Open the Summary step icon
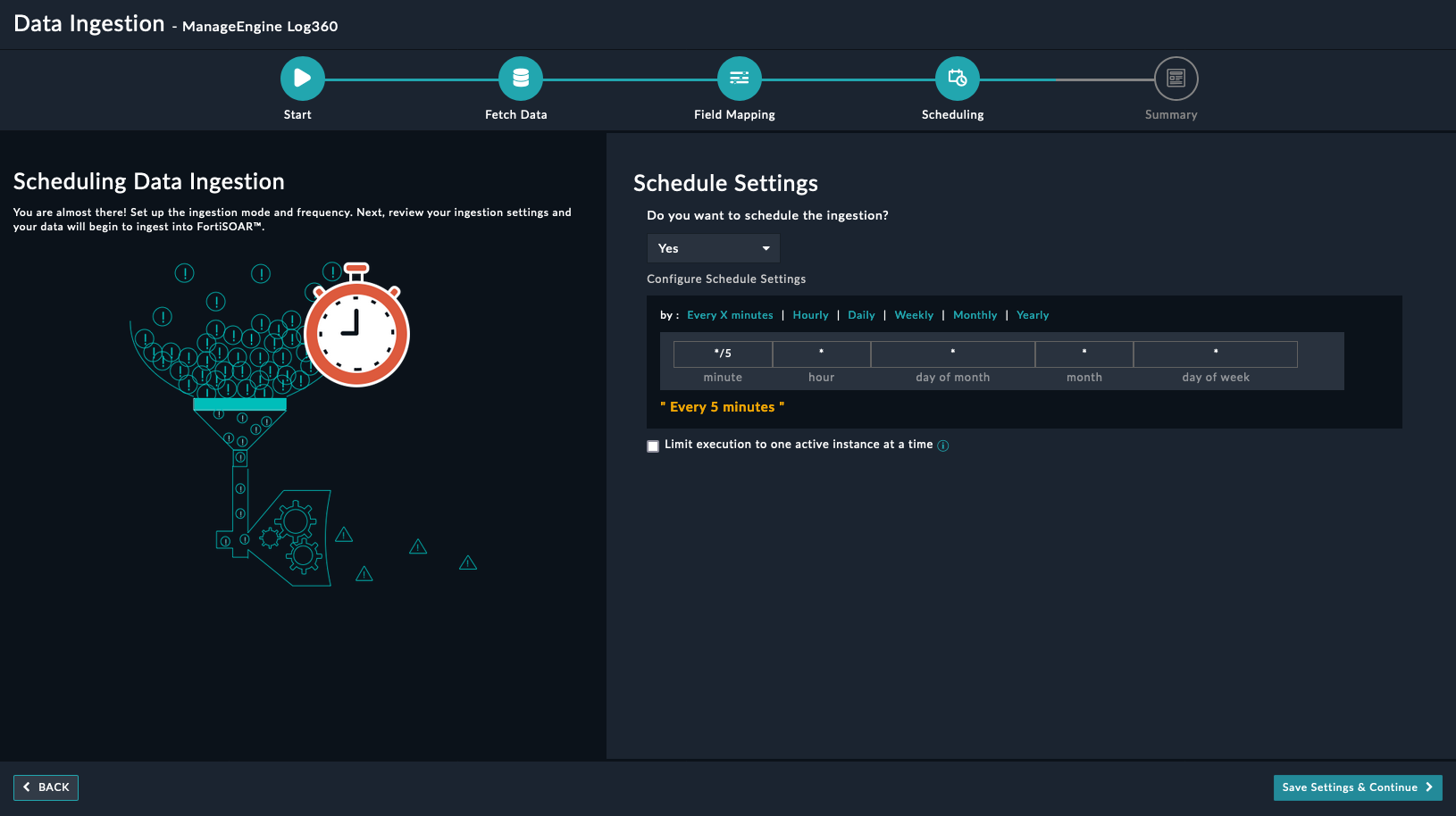The height and width of the screenshot is (816, 1456). [x=1174, y=78]
